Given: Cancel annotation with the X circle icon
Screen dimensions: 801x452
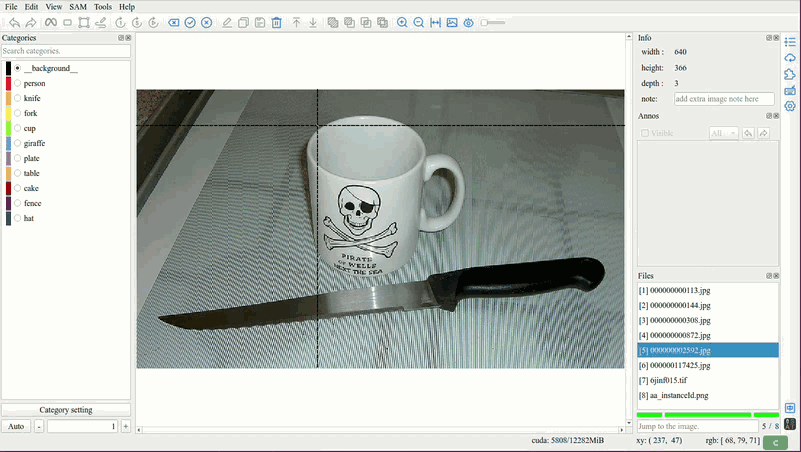Looking at the screenshot, I should (206, 22).
